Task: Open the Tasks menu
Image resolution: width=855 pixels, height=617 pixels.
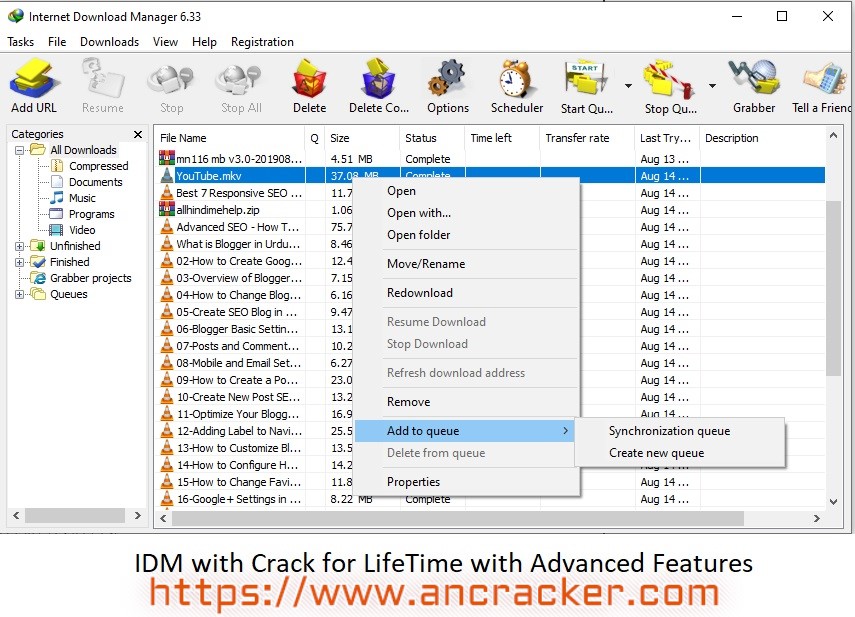Action: [21, 42]
